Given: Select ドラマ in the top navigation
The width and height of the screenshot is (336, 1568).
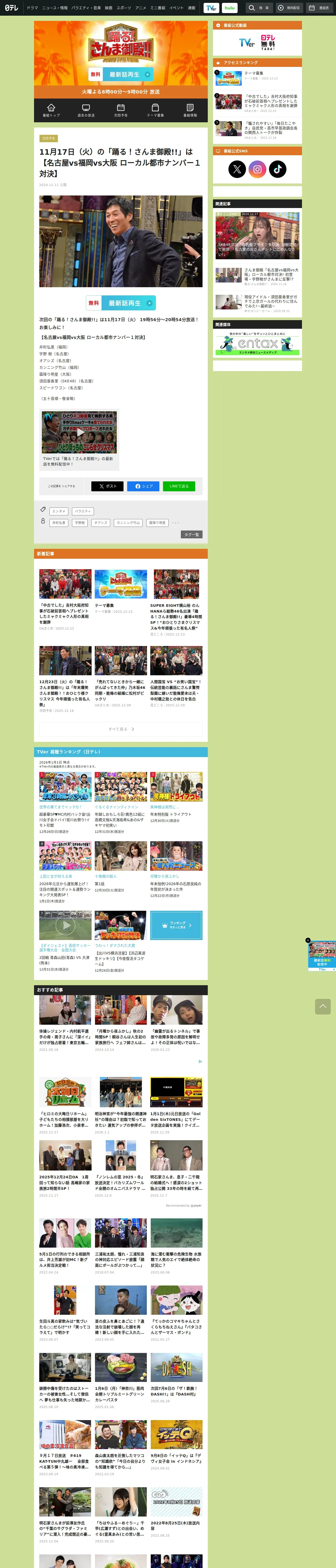Looking at the screenshot, I should pyautogui.click(x=32, y=8).
